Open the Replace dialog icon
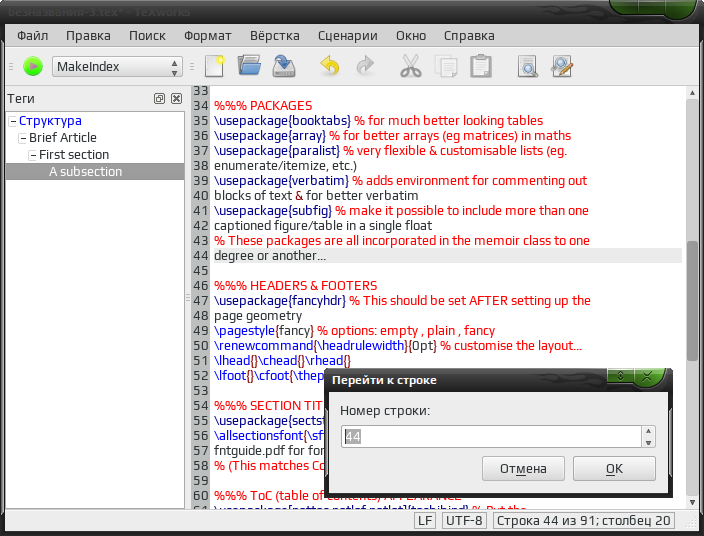 (562, 66)
